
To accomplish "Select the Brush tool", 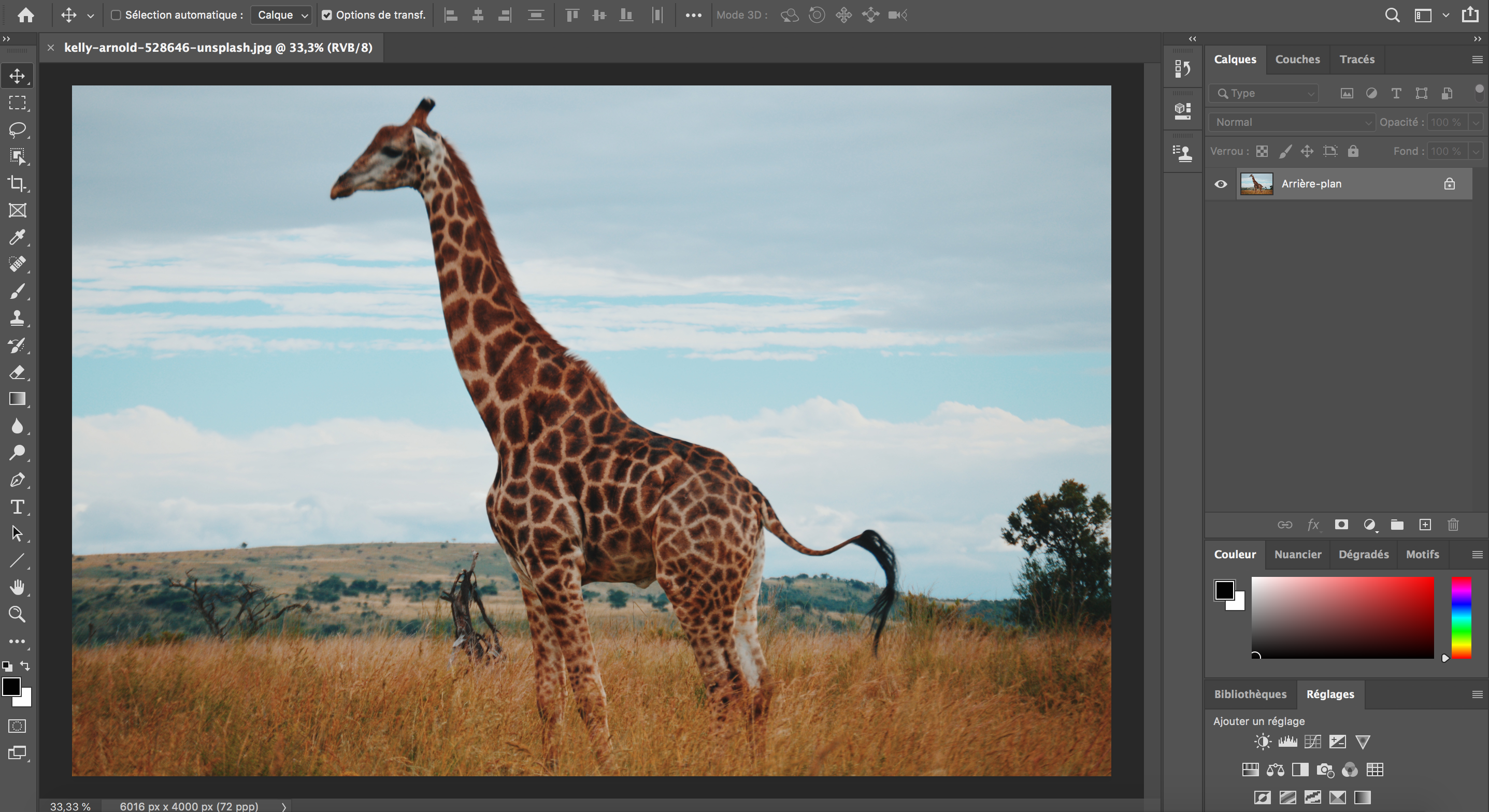I will point(17,291).
